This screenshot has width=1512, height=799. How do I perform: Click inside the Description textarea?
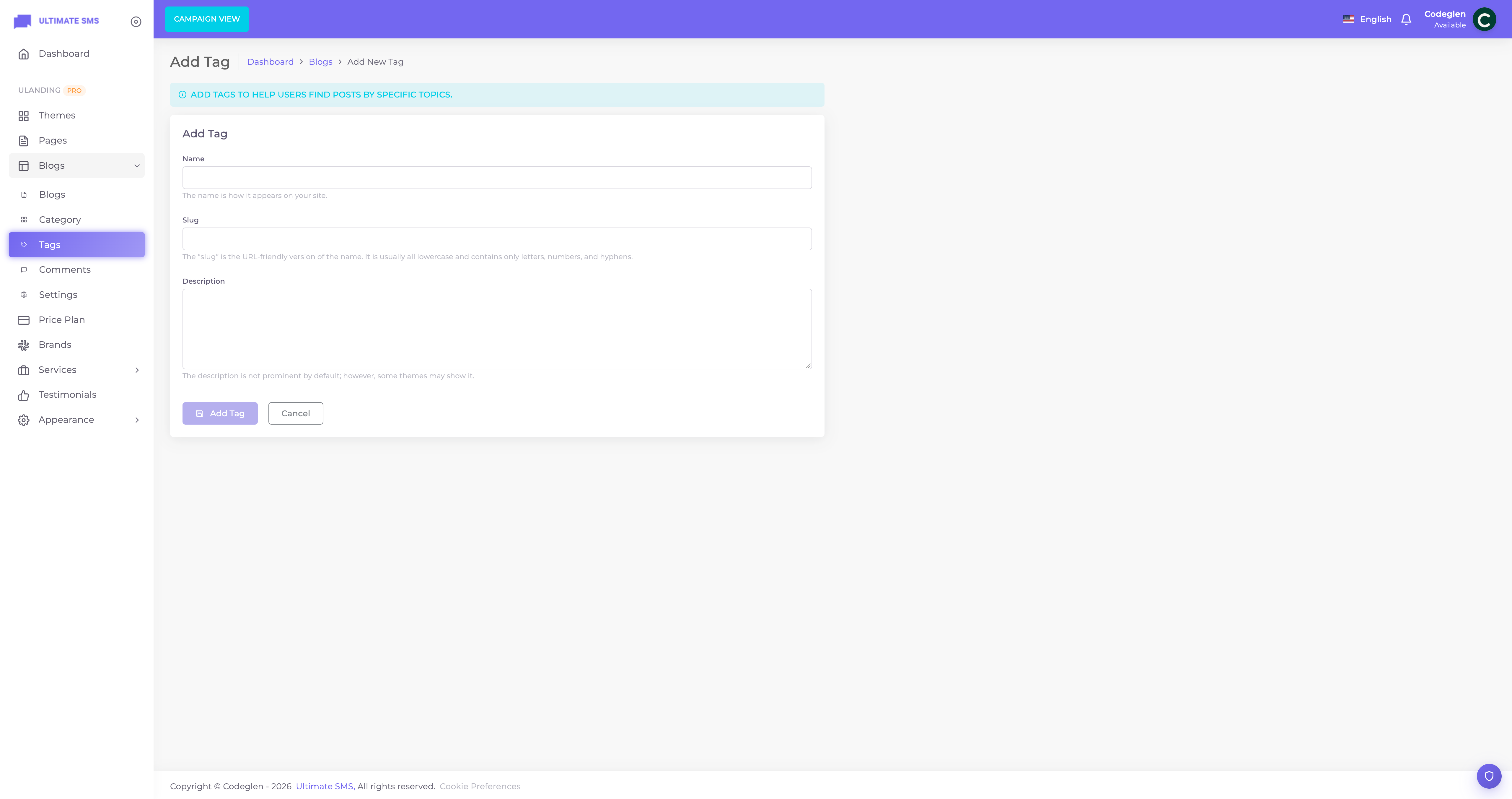point(497,329)
